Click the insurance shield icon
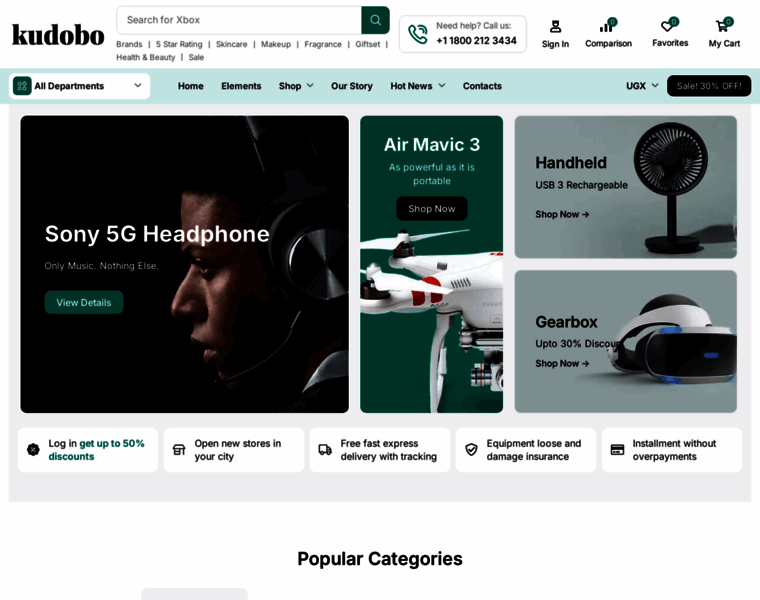This screenshot has width=760, height=600. coord(471,450)
